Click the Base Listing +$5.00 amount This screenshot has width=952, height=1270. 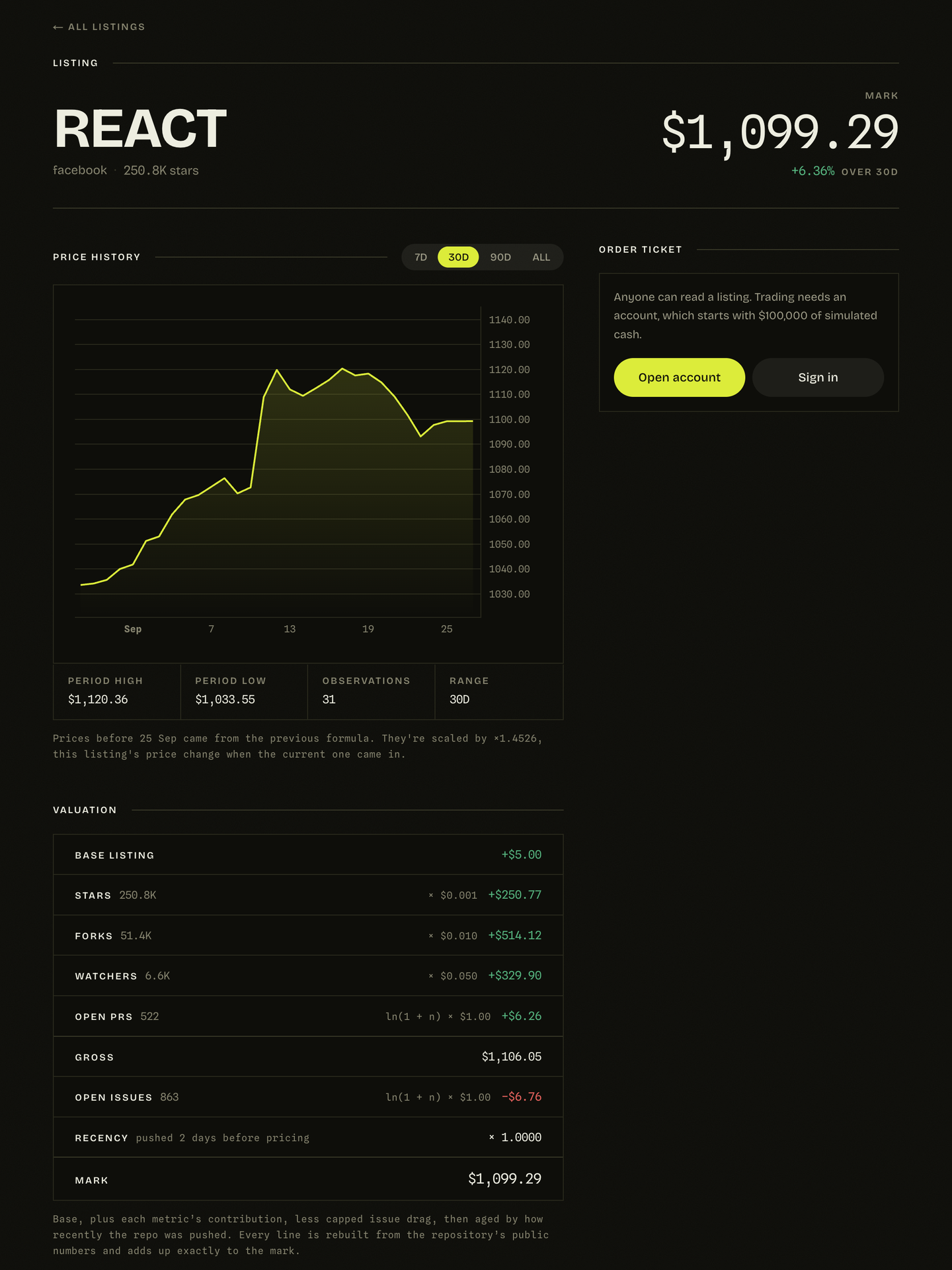521,855
